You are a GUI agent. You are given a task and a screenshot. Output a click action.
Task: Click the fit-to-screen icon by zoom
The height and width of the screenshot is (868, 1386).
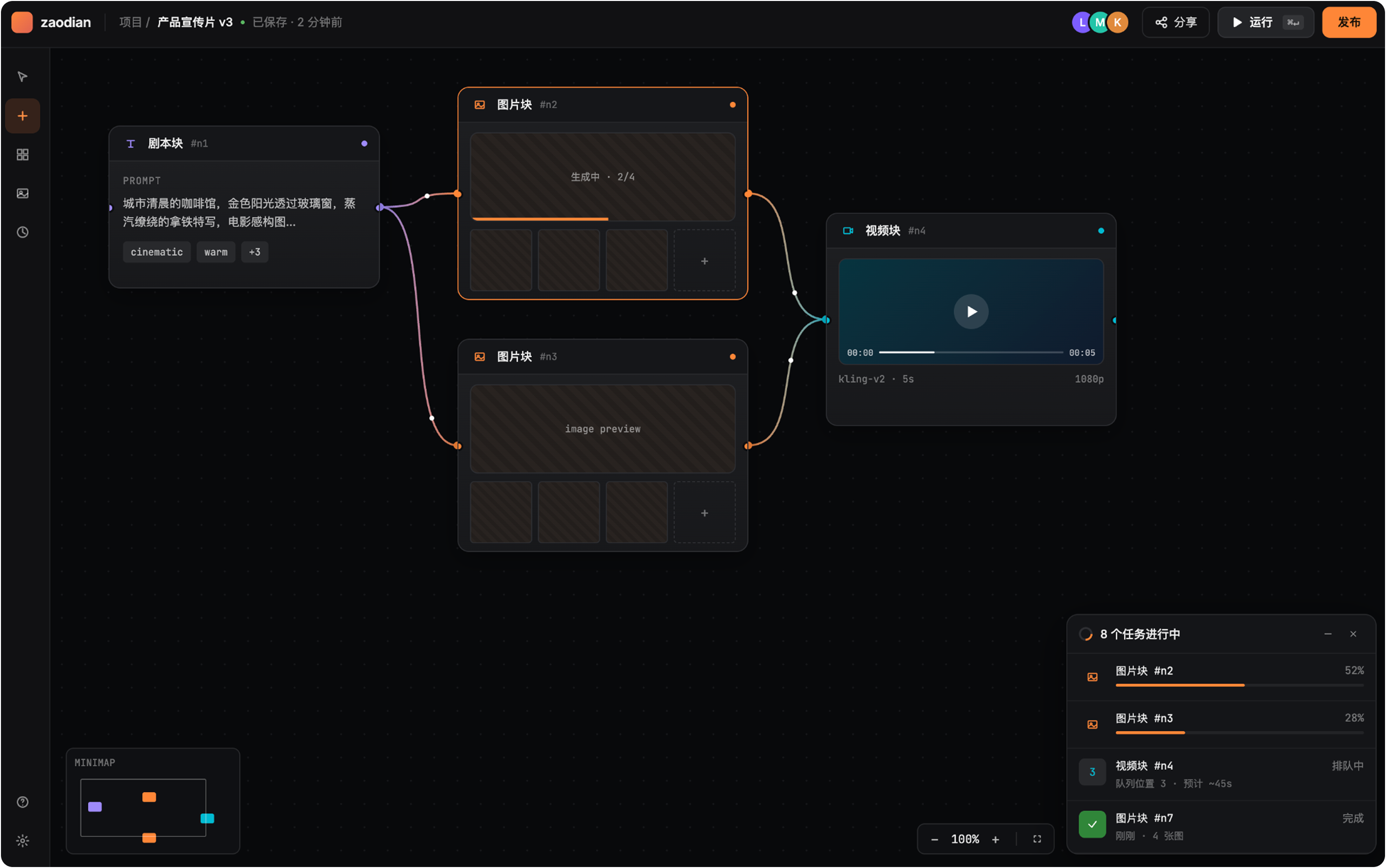[x=1037, y=839]
